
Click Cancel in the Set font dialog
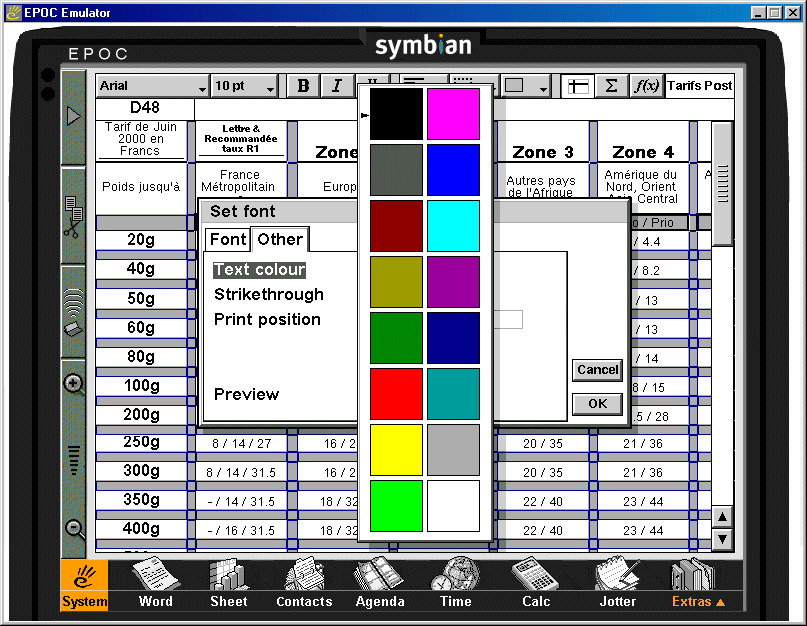tap(597, 370)
